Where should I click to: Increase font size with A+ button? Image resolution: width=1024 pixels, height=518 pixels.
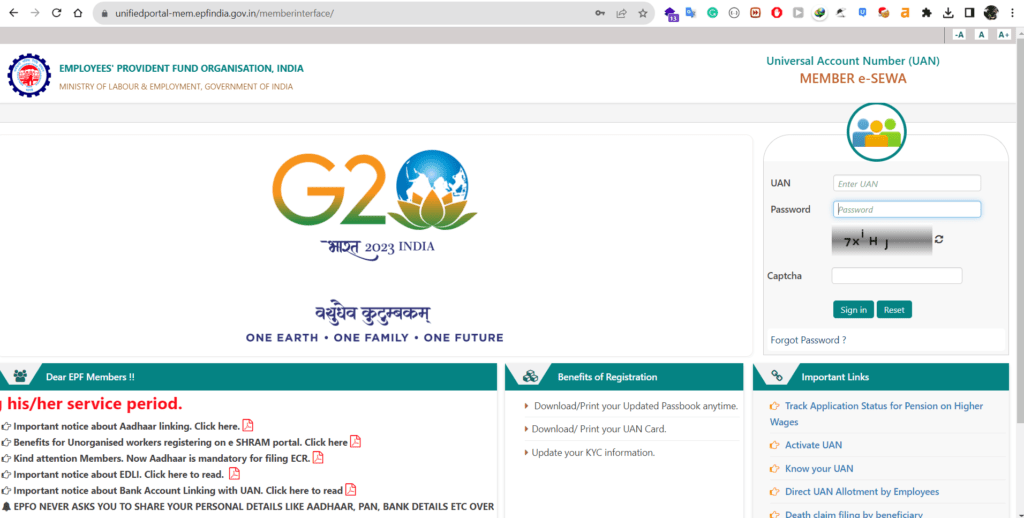point(1004,35)
